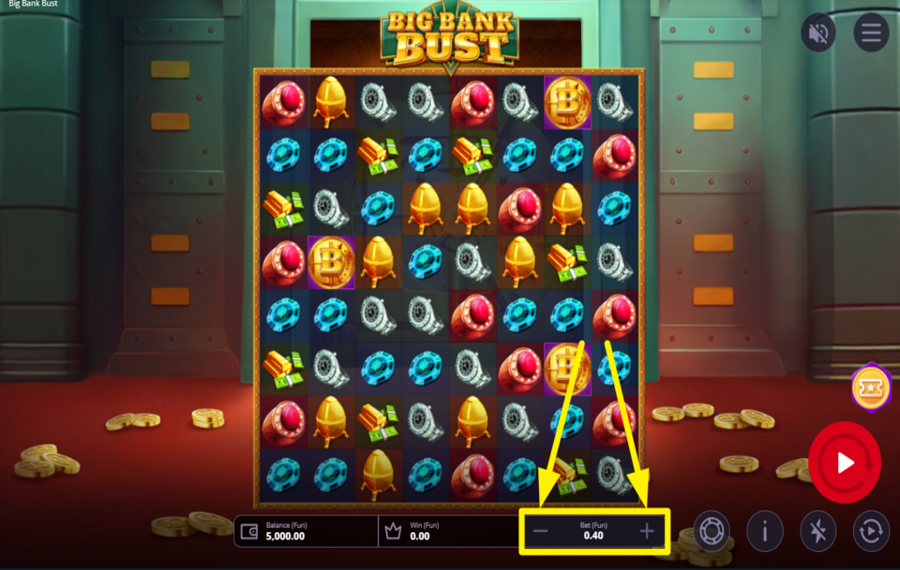The image size is (900, 570).
Task: Decrease the bet with minus button
Action: coord(540,531)
